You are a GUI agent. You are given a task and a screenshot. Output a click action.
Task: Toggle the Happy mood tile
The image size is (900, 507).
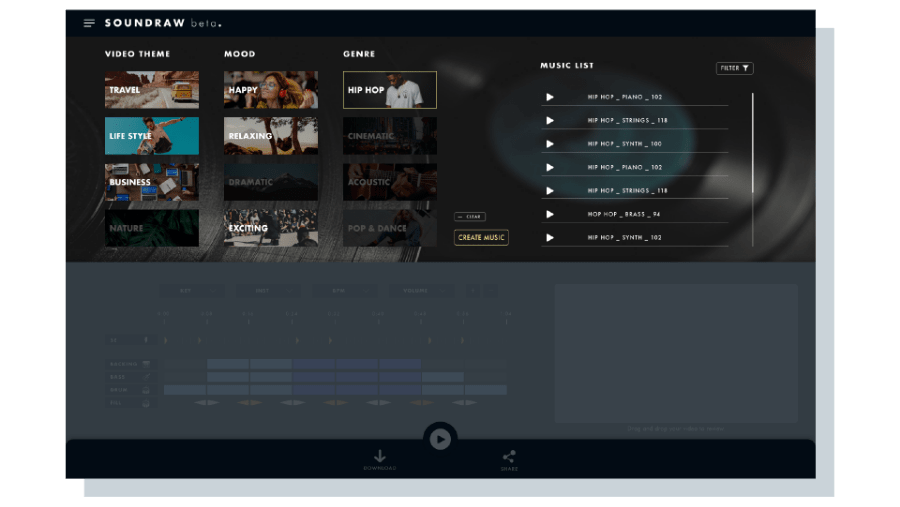(x=270, y=90)
